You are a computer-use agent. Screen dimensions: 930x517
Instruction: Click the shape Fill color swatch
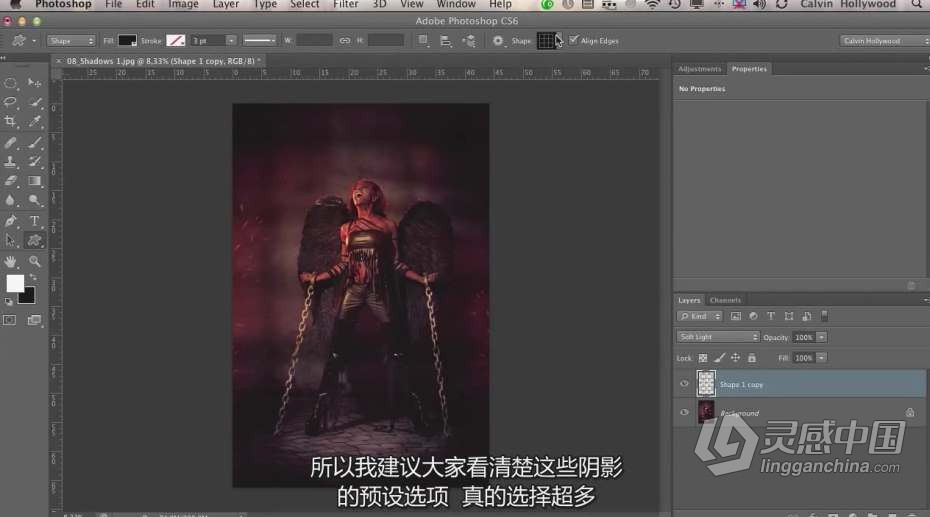pos(127,40)
